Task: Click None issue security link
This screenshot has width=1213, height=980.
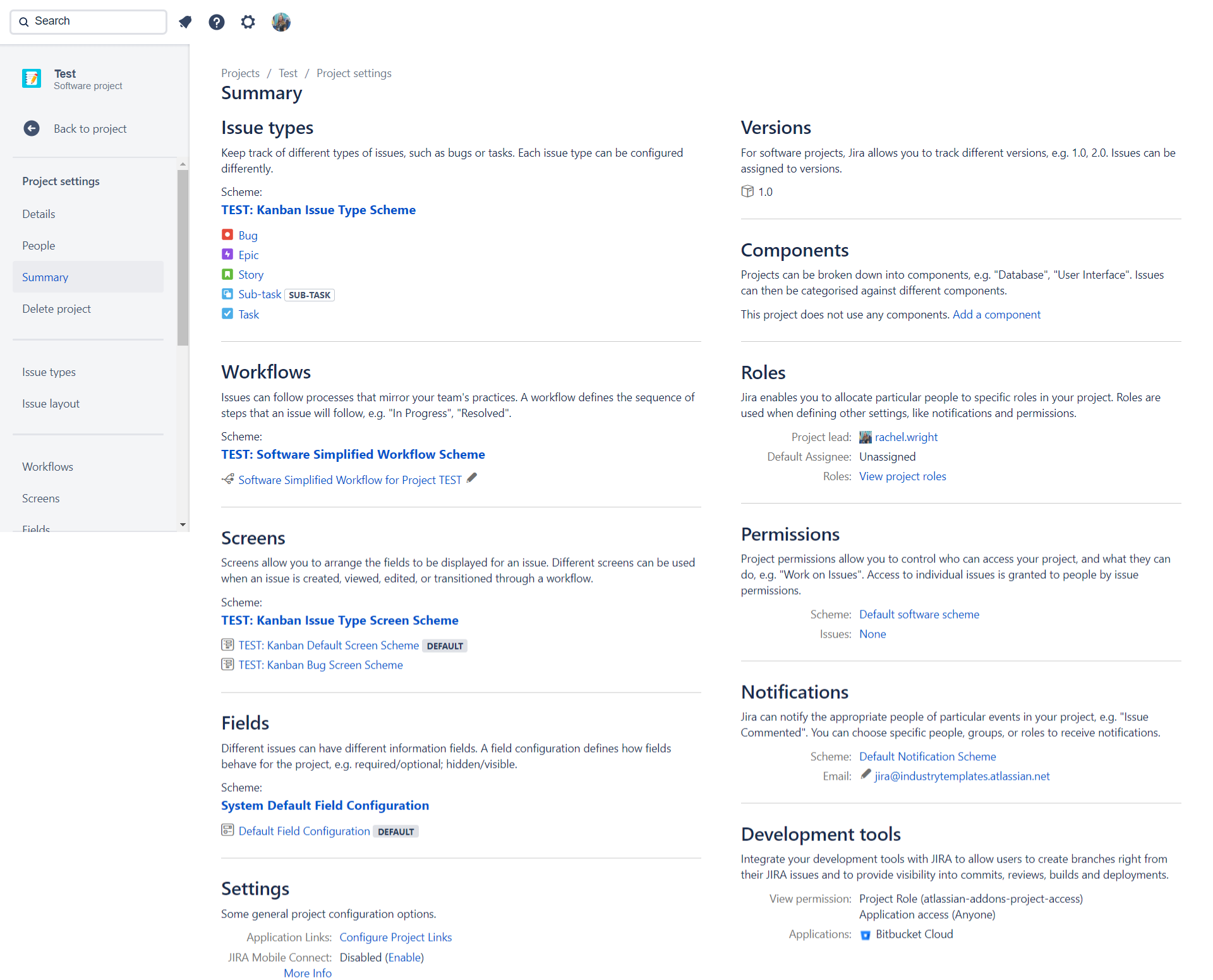Action: [x=872, y=634]
